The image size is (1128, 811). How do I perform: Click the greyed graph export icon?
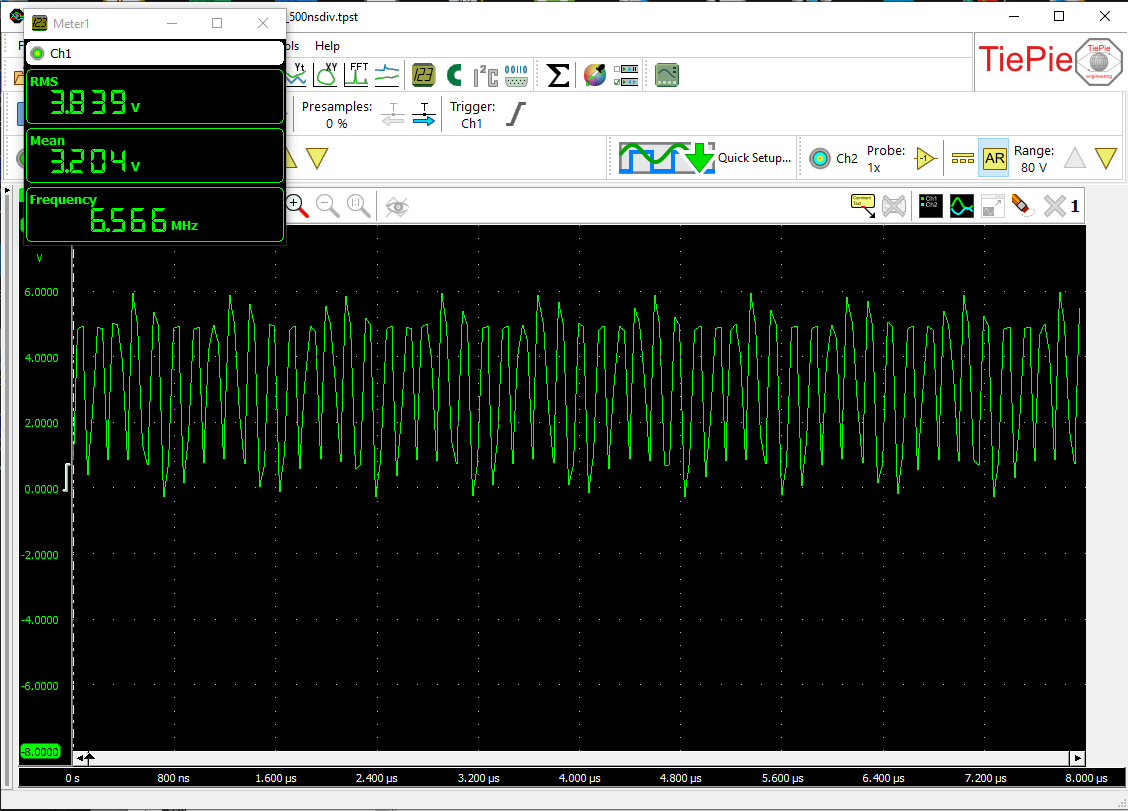point(993,207)
